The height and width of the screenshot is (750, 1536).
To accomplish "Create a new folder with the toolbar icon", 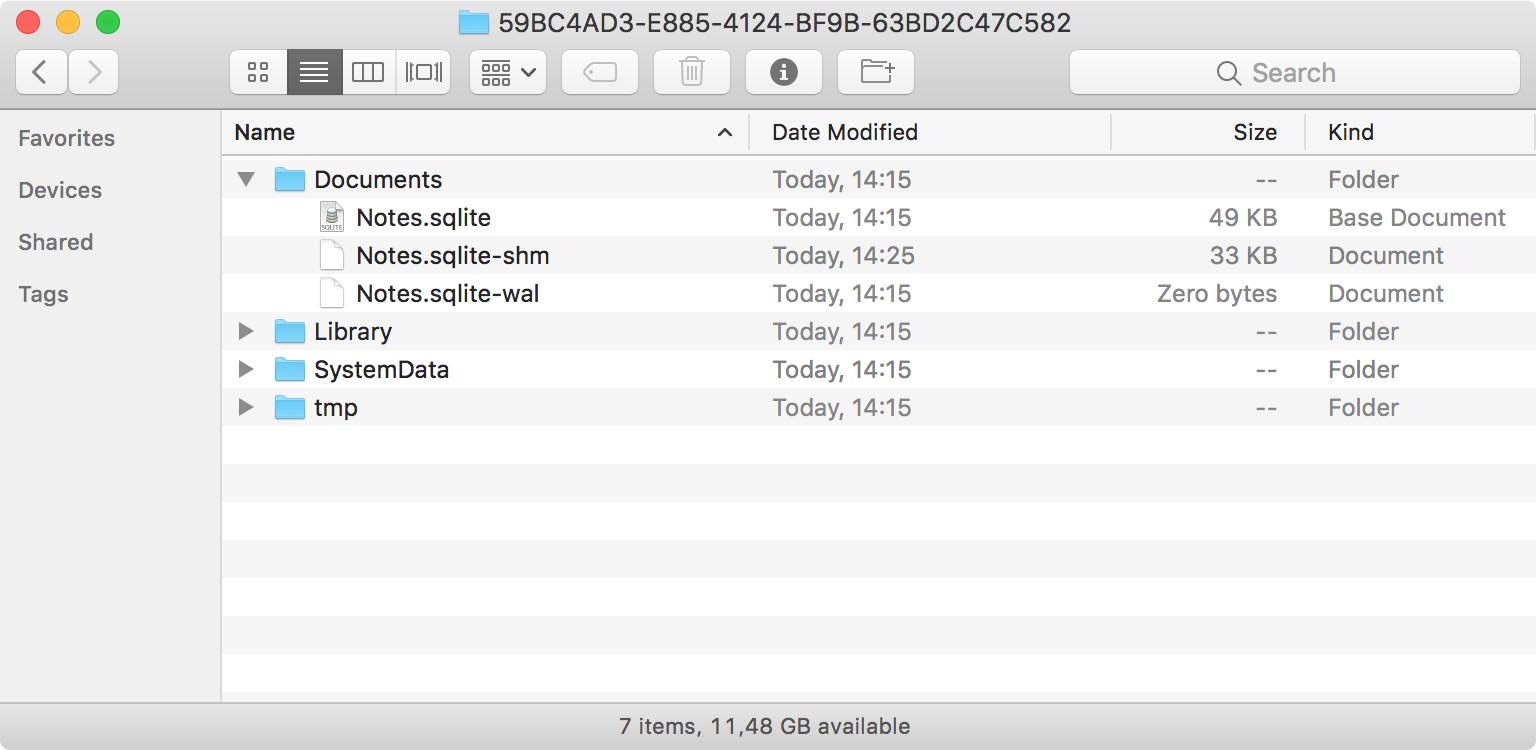I will pyautogui.click(x=875, y=71).
